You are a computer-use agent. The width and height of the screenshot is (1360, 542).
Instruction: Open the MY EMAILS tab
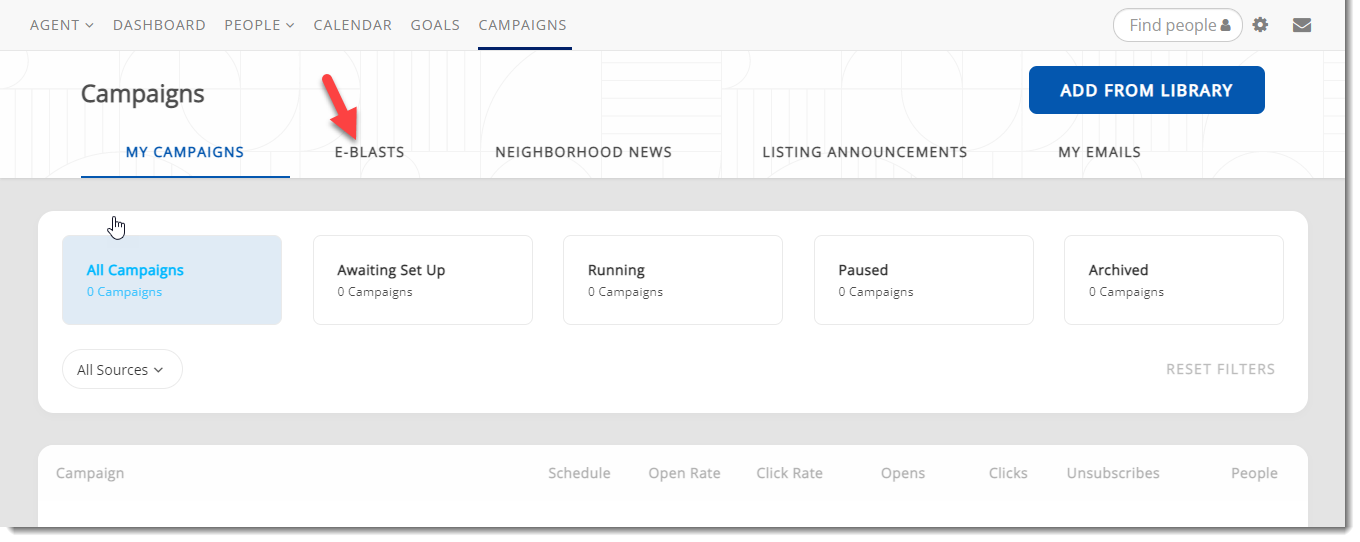click(x=1099, y=153)
